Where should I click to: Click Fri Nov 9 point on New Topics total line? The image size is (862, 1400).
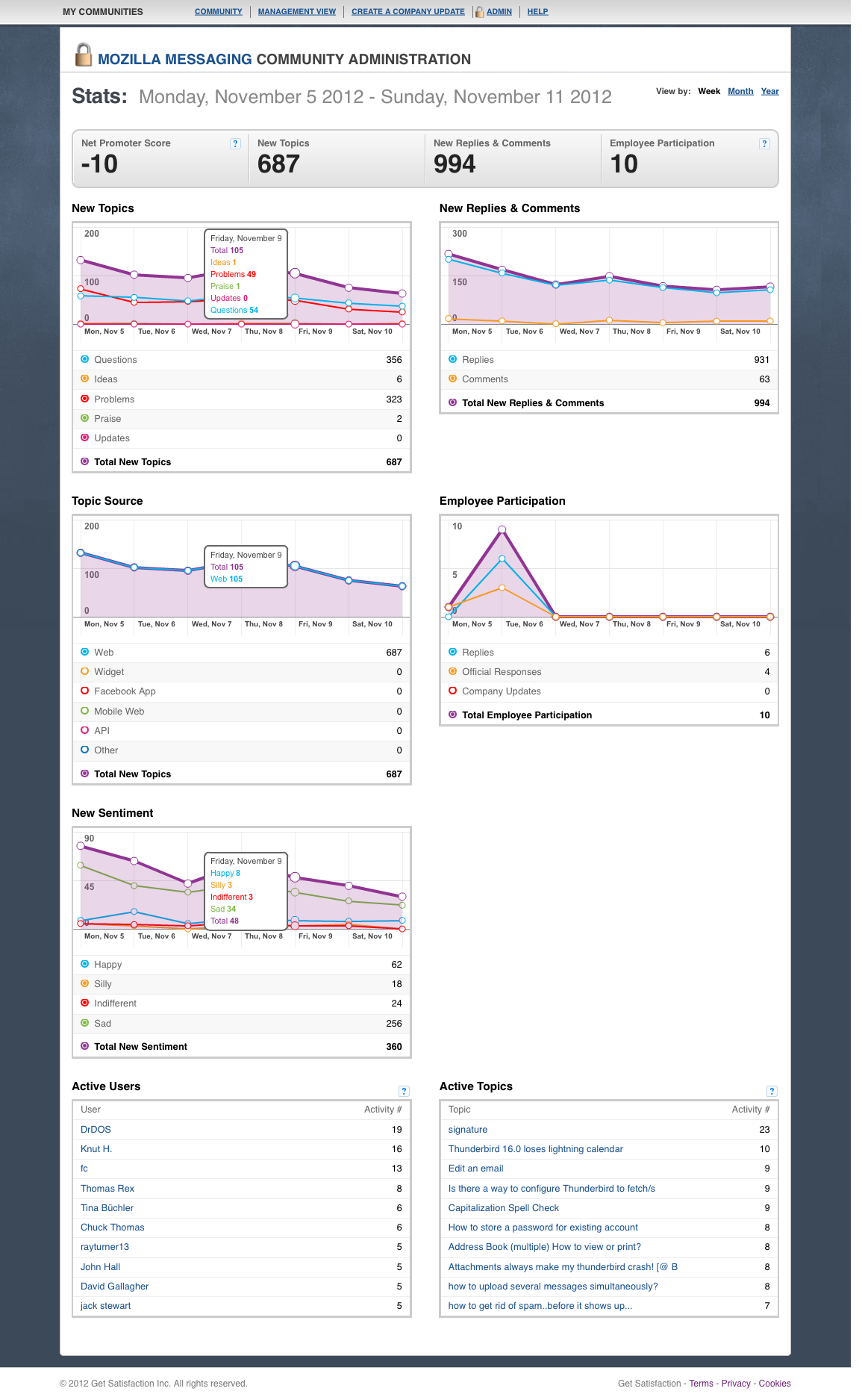tap(295, 273)
